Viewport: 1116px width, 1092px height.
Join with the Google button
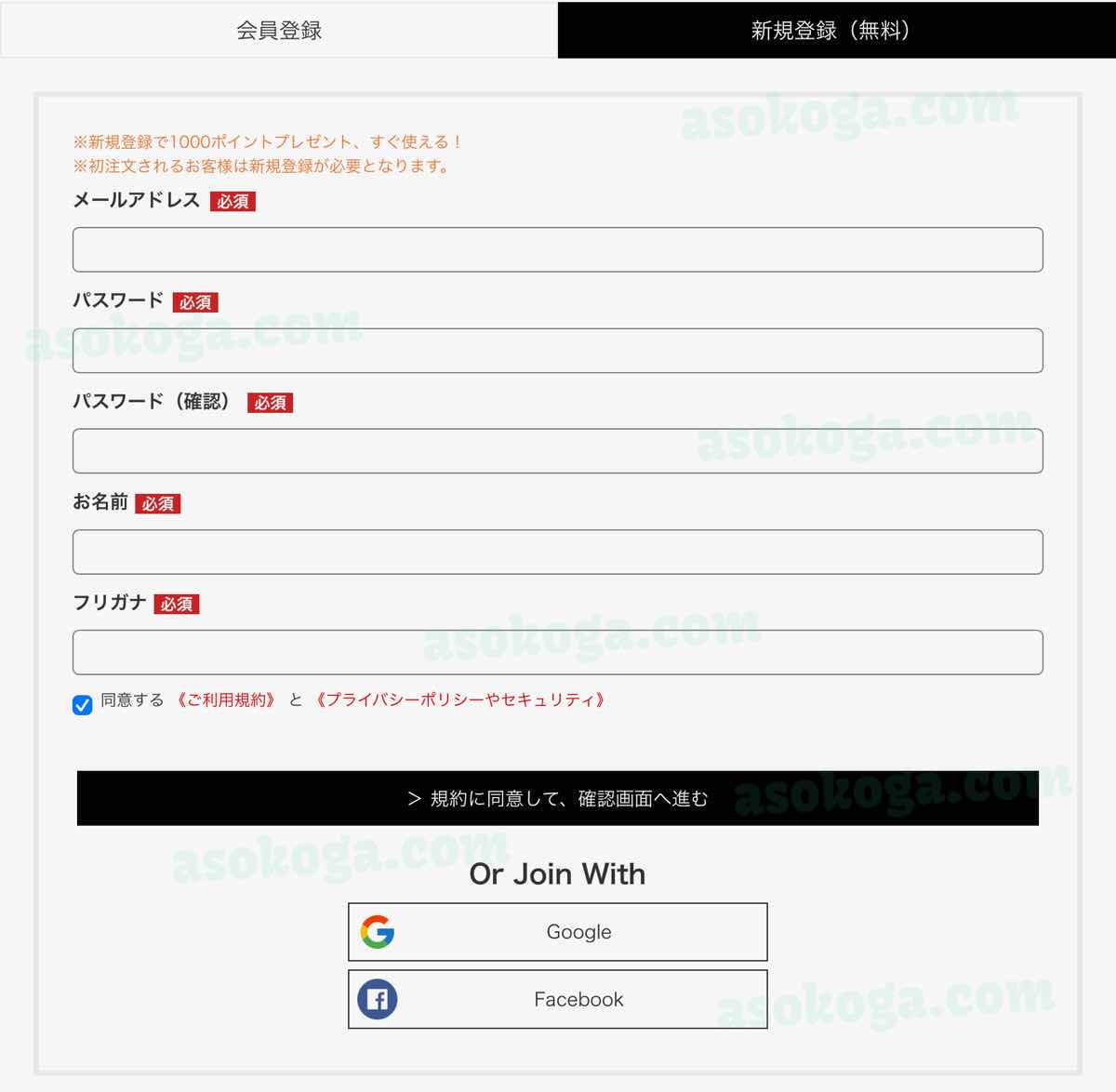558,932
